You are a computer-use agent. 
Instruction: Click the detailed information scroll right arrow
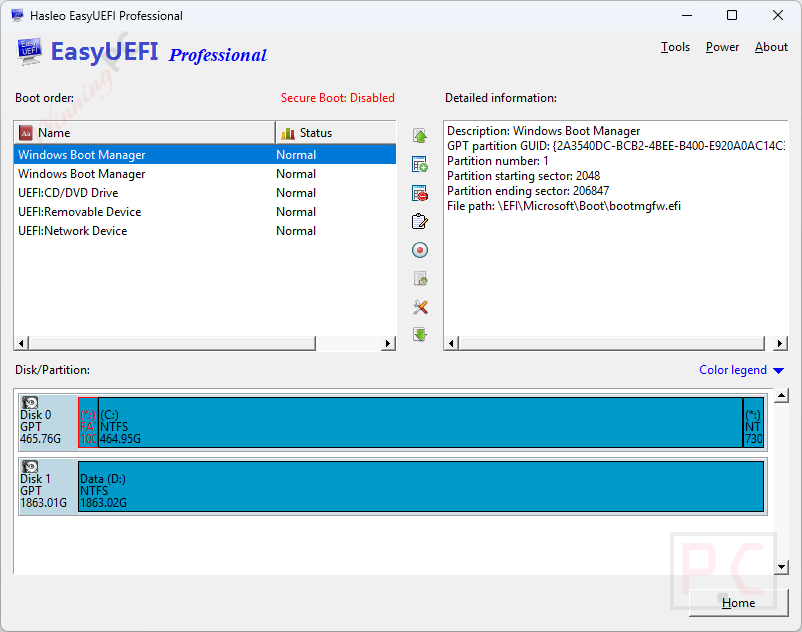(x=779, y=343)
